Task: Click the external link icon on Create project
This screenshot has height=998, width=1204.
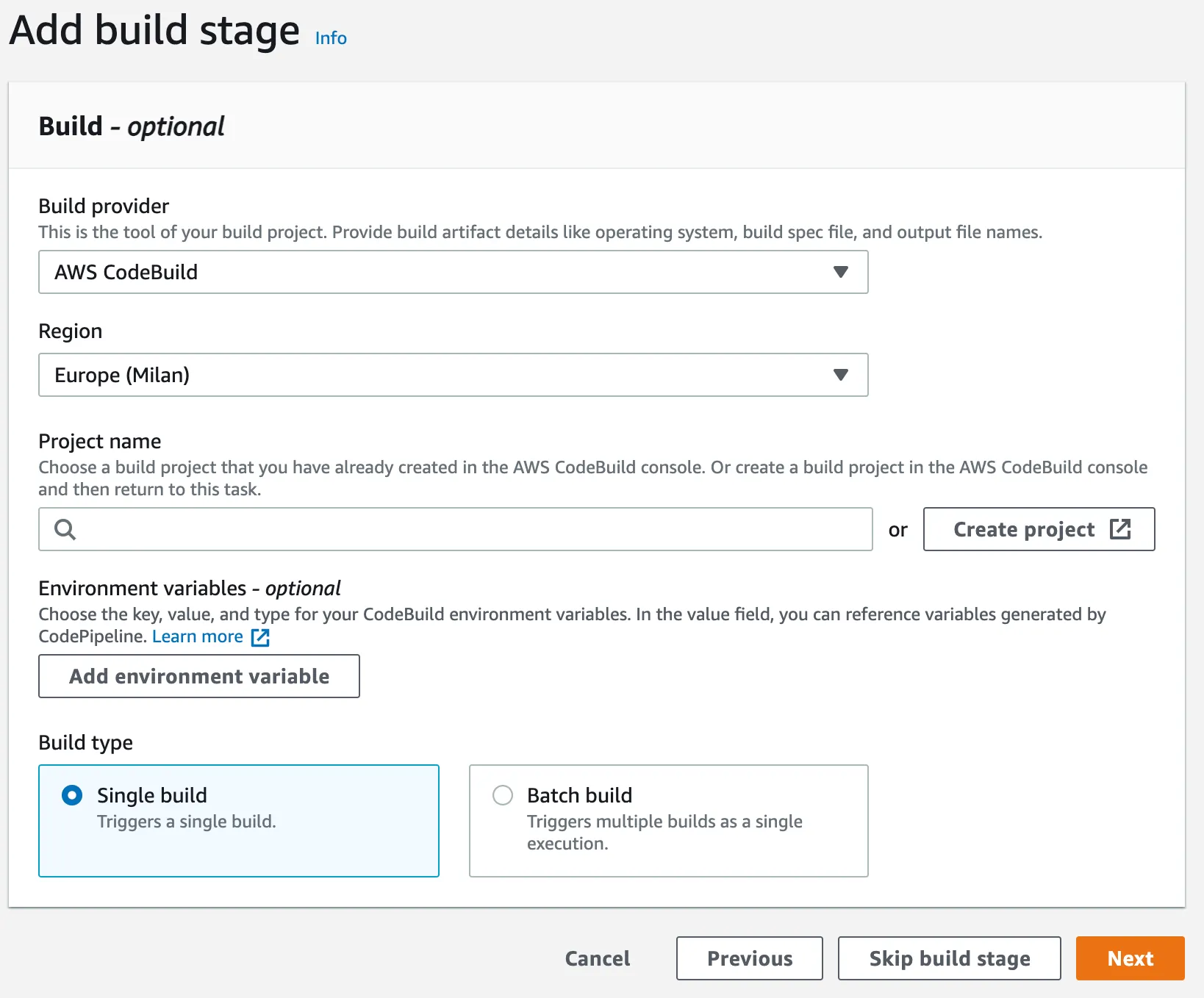Action: [x=1120, y=529]
